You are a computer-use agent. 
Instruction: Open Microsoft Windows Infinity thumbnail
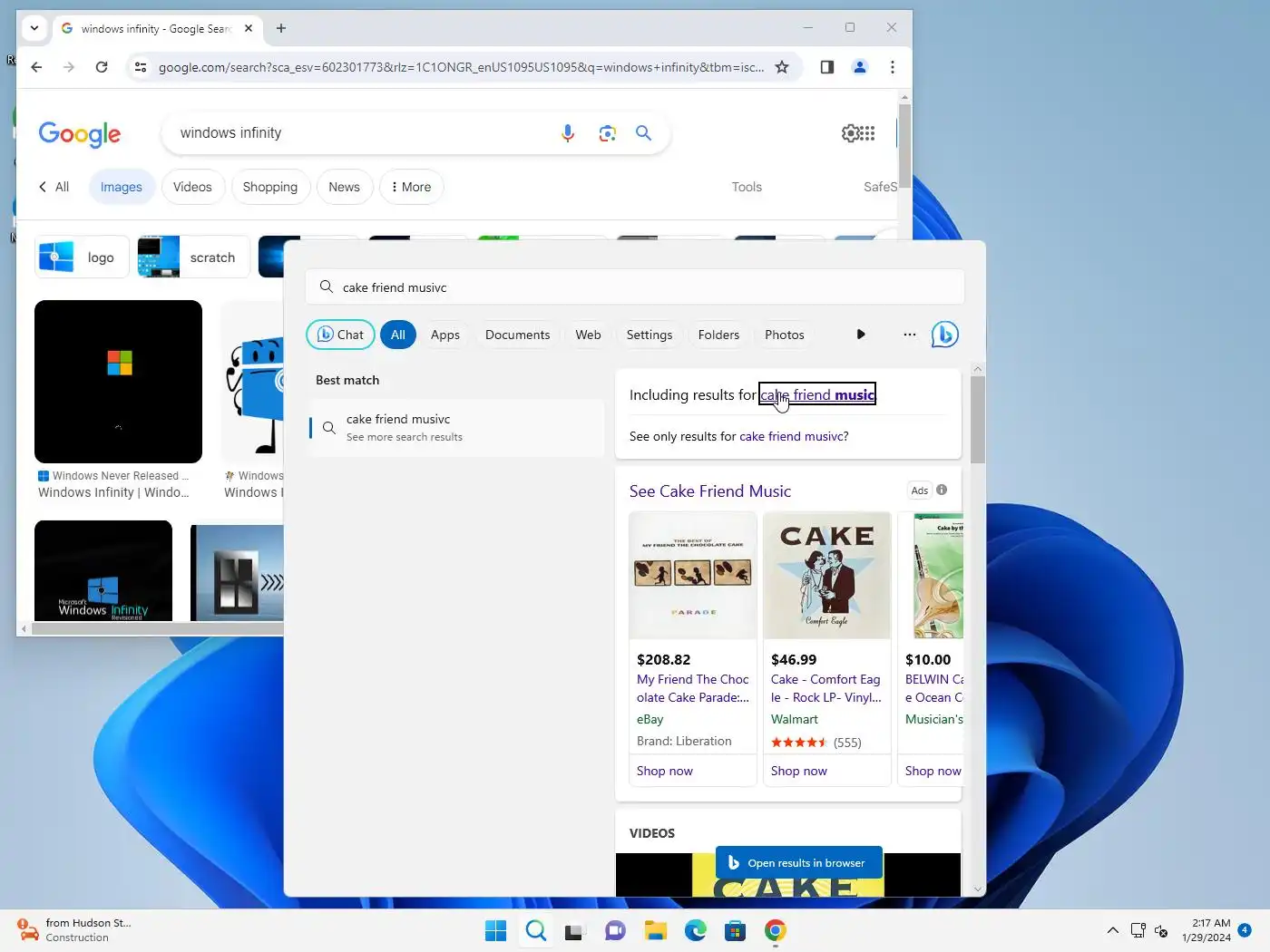coord(103,570)
